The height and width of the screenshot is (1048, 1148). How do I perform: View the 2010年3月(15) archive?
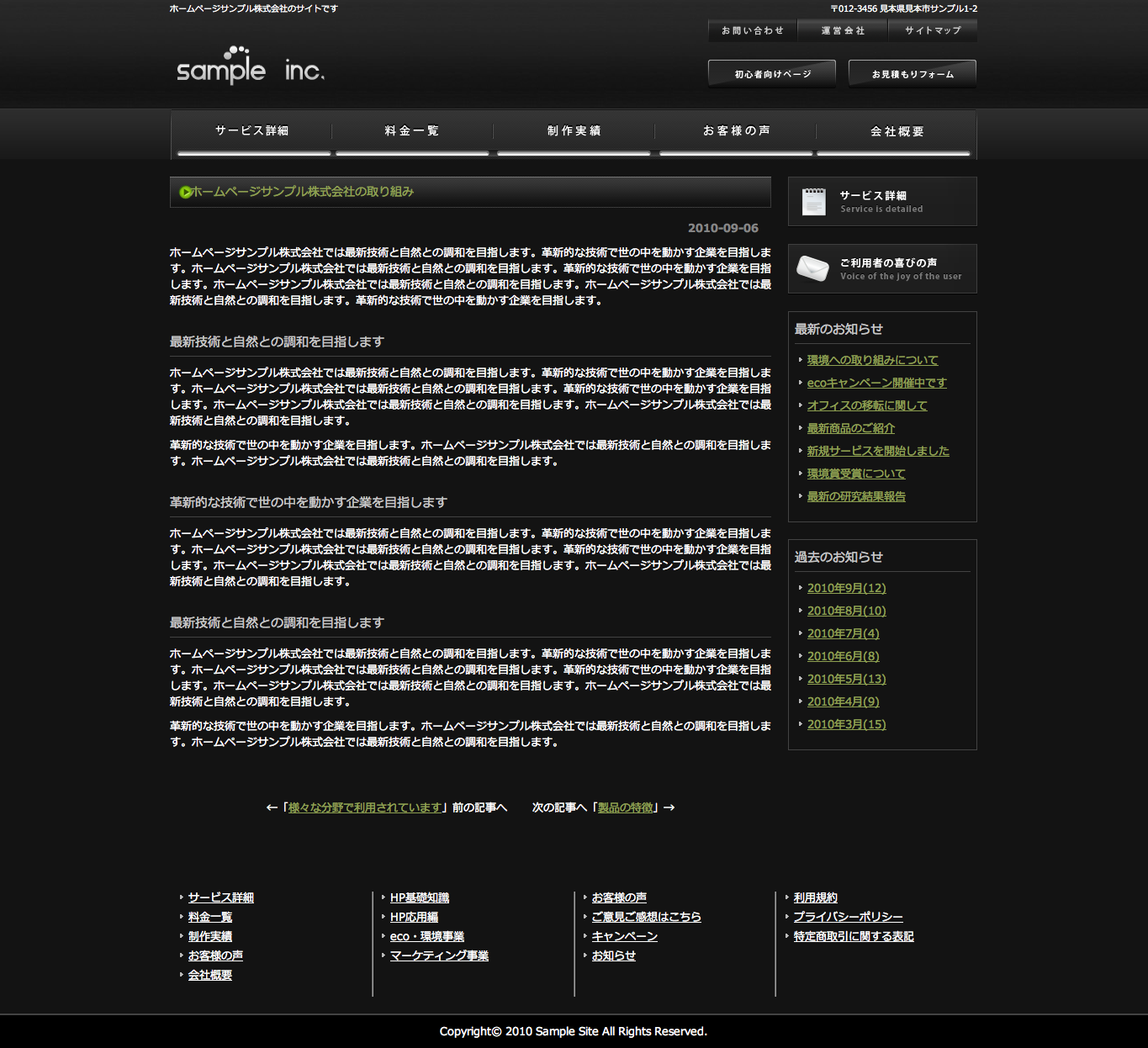pos(846,724)
